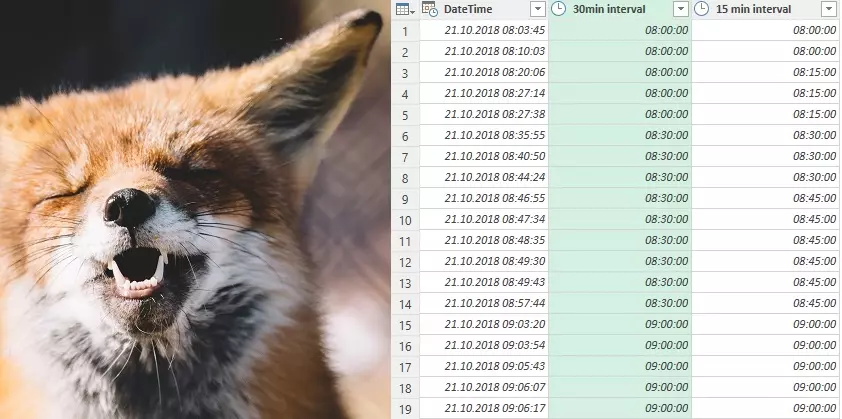This screenshot has height=419, width=842.
Task: Click 15 min interval cell in row 2
Action: point(766,52)
